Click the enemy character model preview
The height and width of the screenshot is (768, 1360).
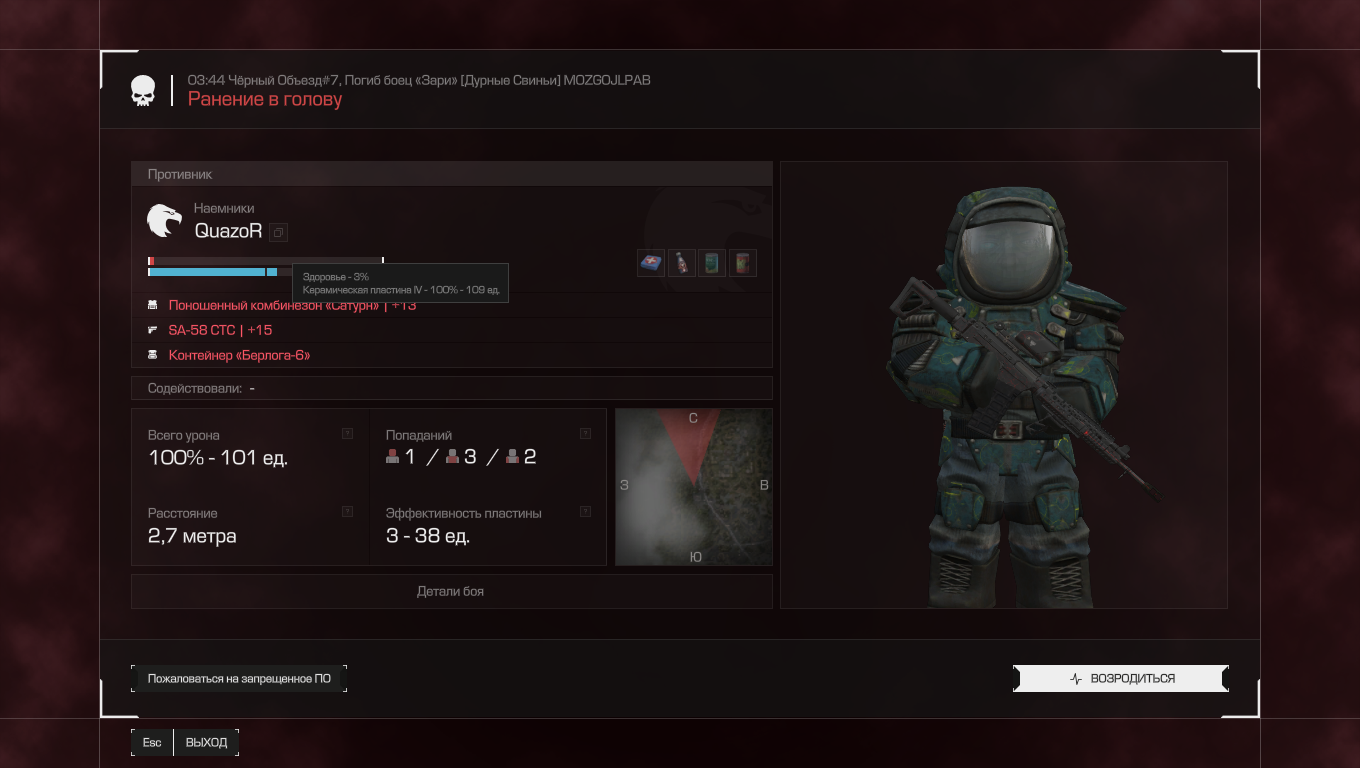pyautogui.click(x=1003, y=385)
